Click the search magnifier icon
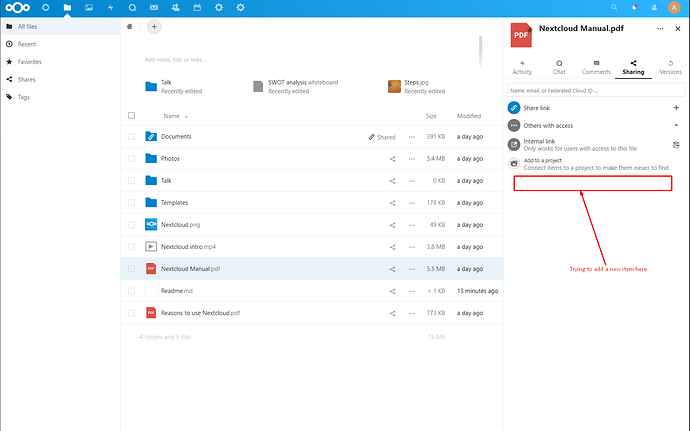The width and height of the screenshot is (690, 431). pyautogui.click(x=614, y=7)
